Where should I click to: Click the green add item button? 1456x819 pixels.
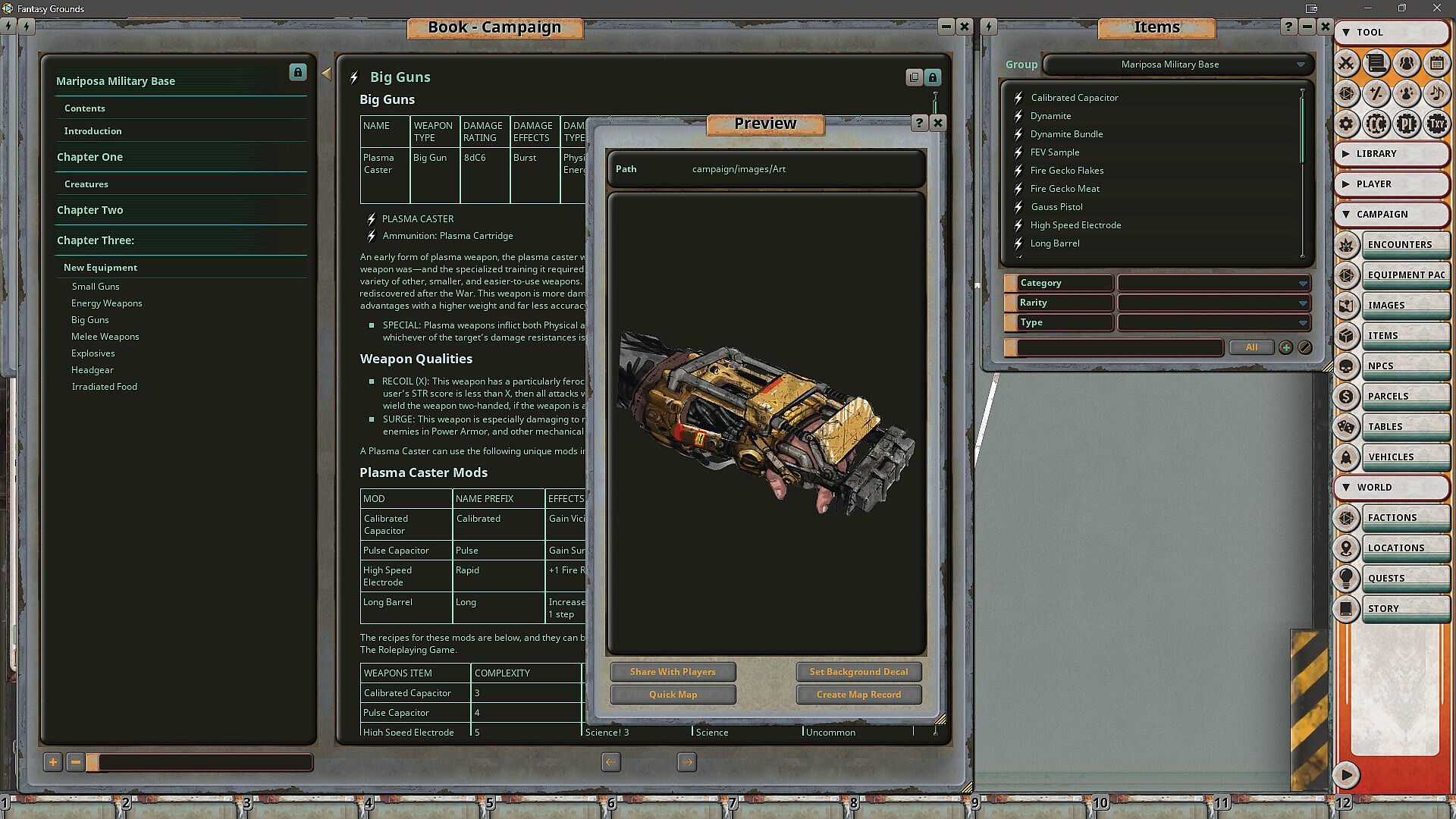pyautogui.click(x=1285, y=347)
